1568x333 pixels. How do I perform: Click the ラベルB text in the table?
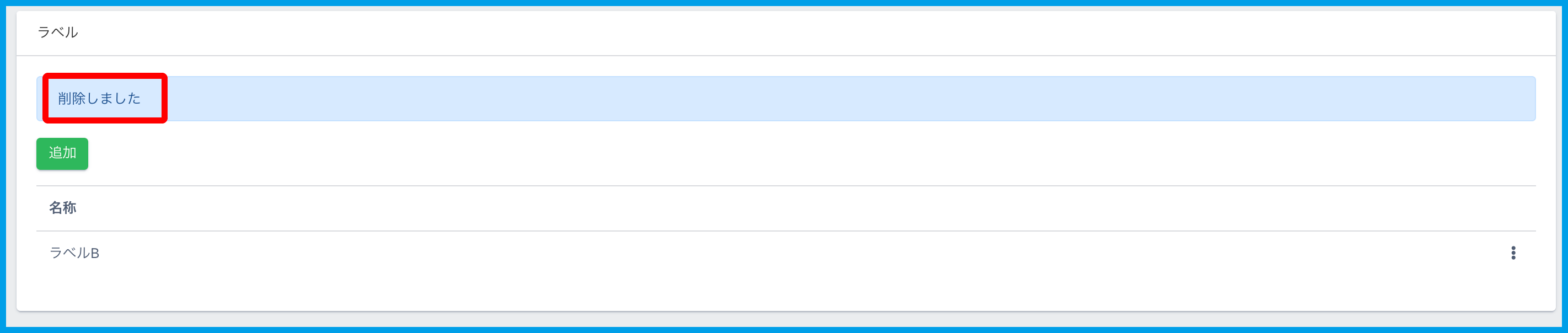74,253
